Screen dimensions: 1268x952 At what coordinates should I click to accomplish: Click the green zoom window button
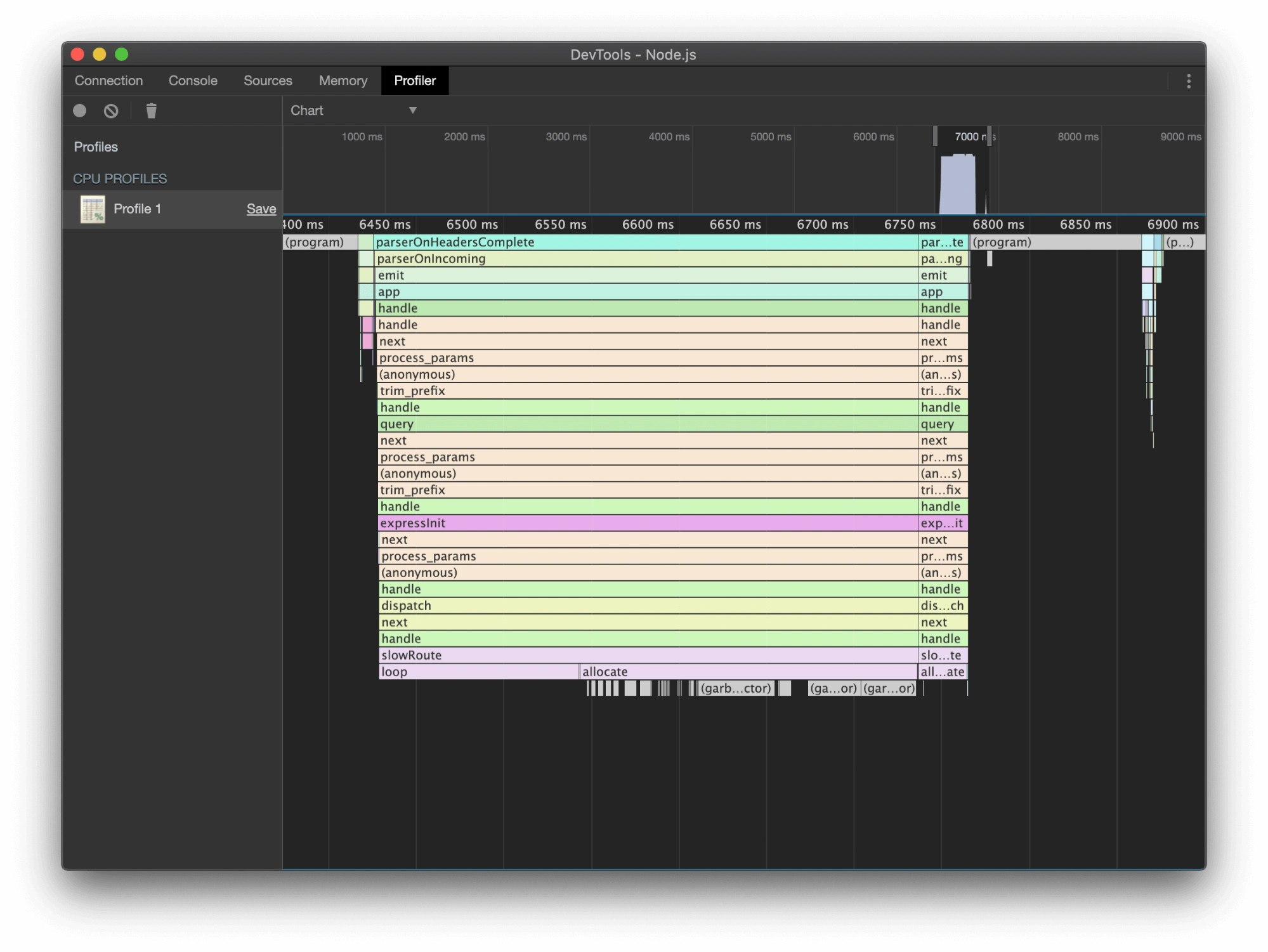[x=122, y=55]
